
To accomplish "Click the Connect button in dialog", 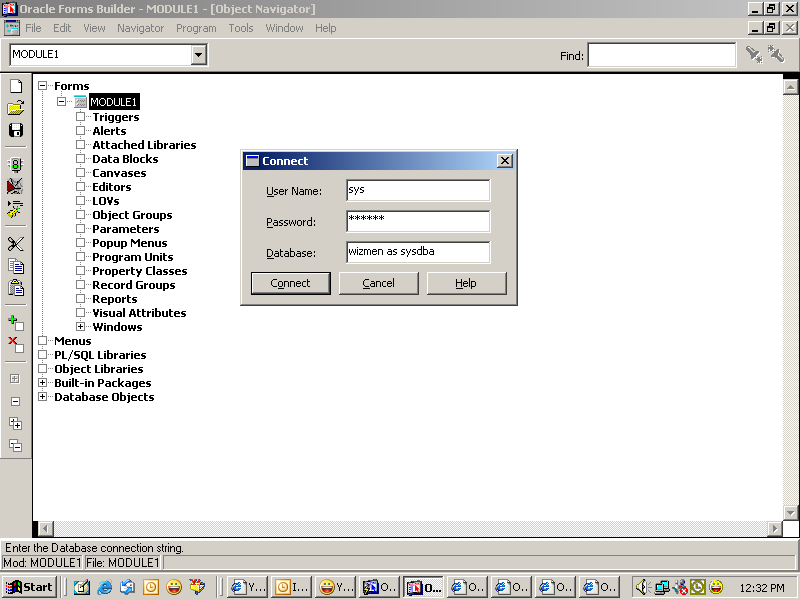I will pyautogui.click(x=290, y=283).
